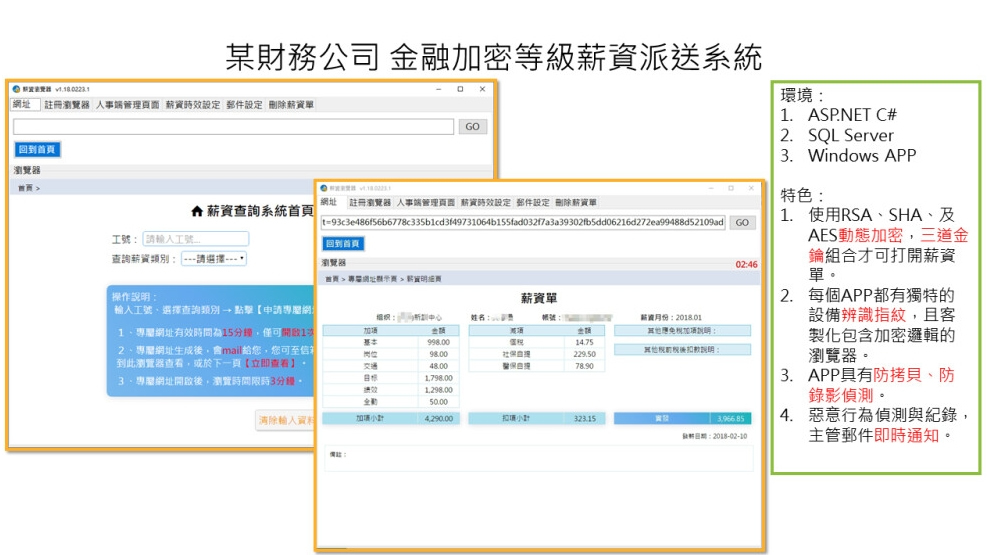Click the house icon beside 薪資查詢系統首頁 heading

click(x=197, y=212)
